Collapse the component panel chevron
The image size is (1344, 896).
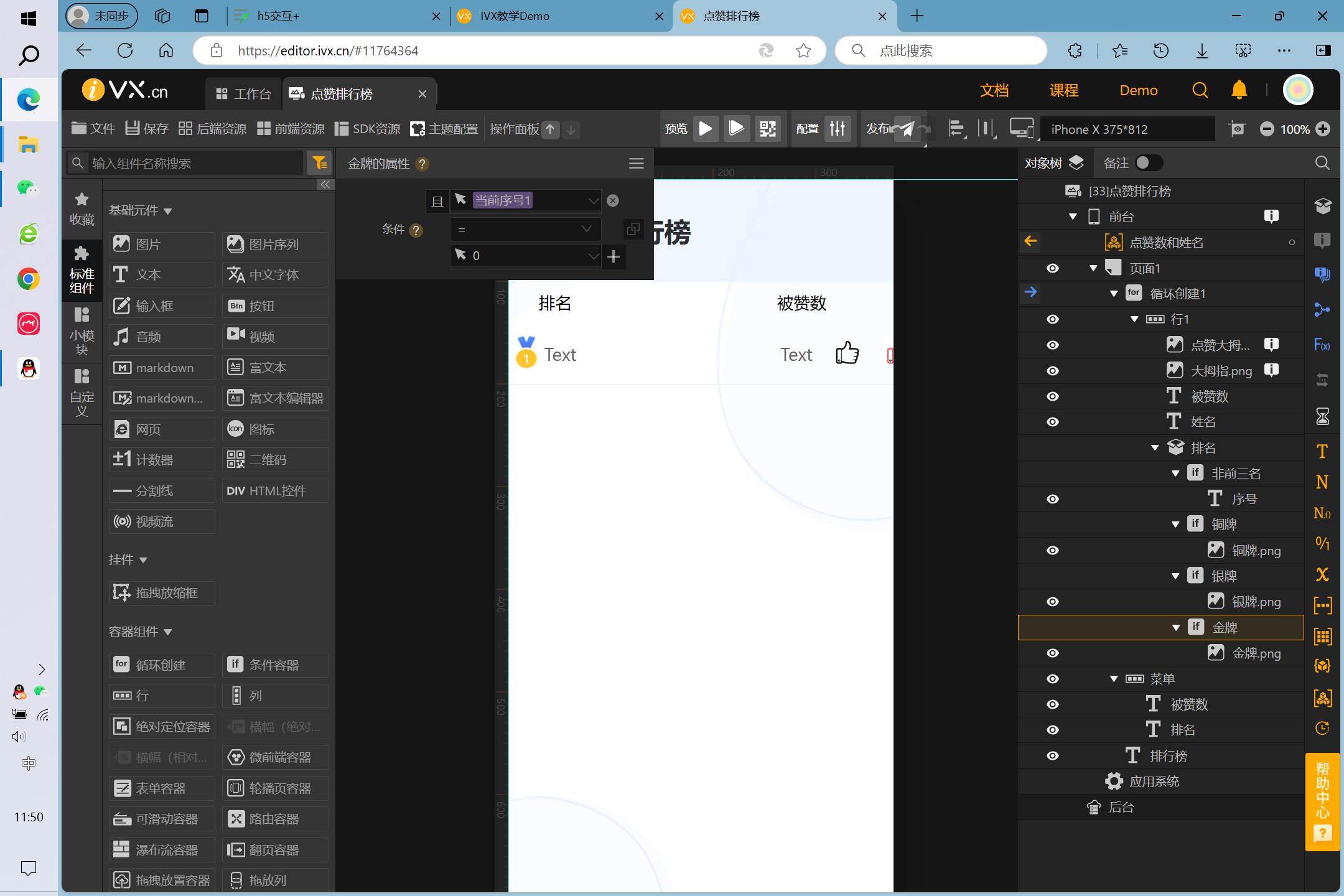[x=325, y=184]
